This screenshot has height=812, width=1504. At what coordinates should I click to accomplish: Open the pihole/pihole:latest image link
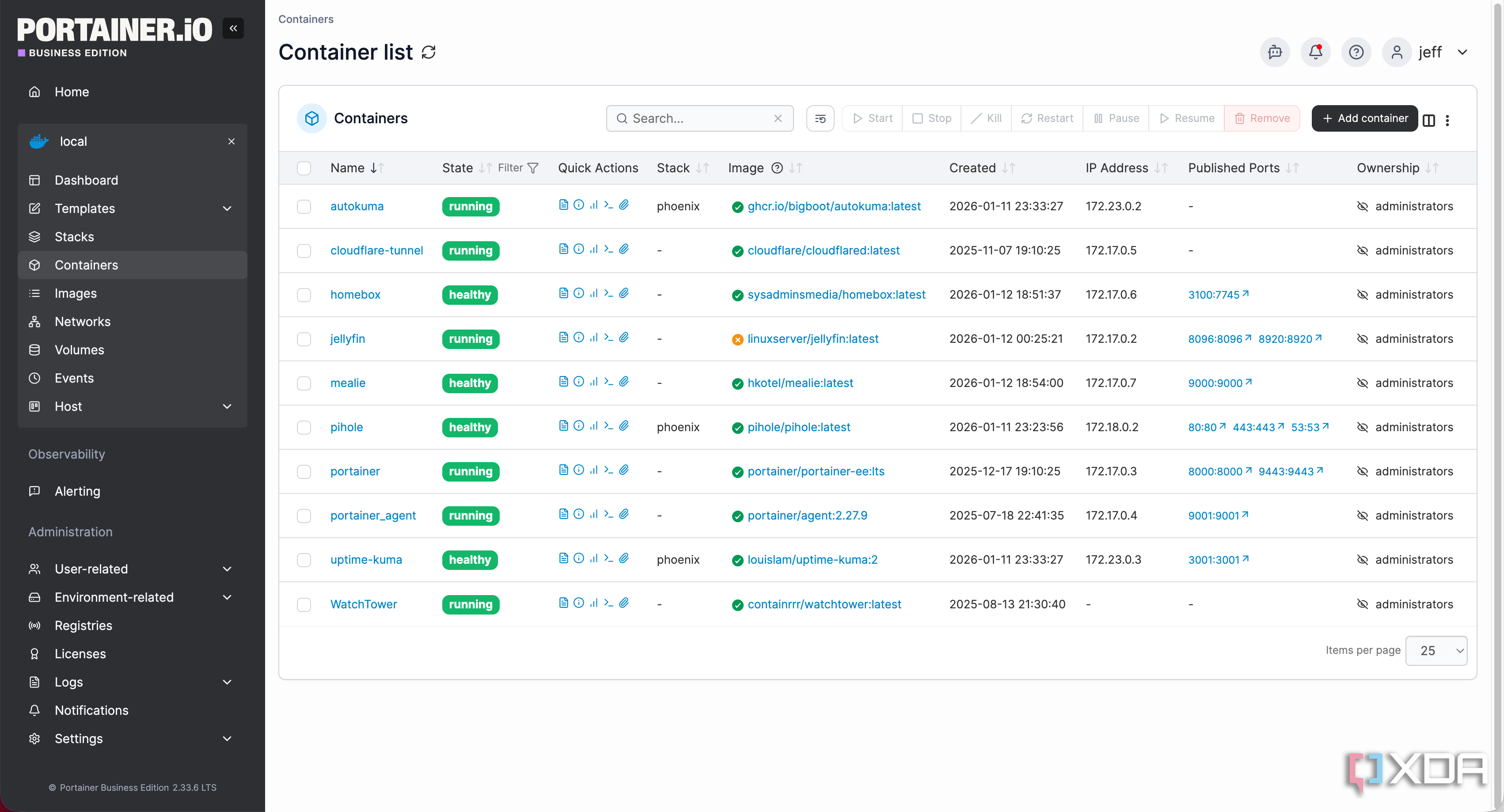pos(799,427)
